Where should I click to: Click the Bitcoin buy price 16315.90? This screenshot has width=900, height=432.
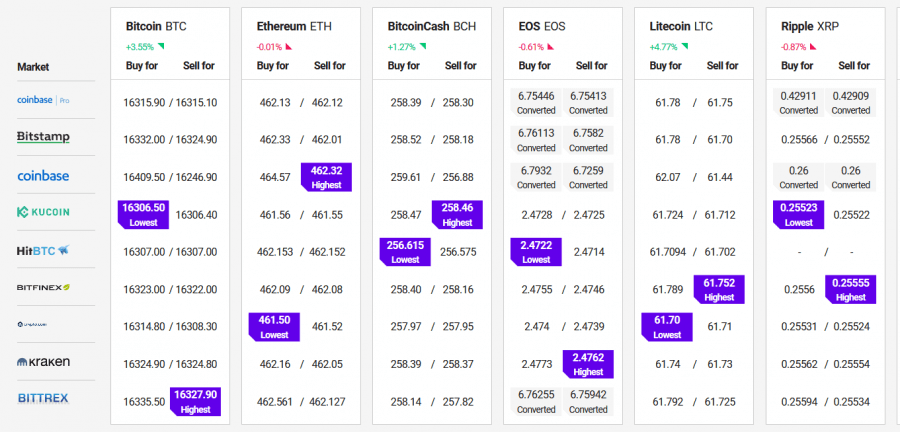[144, 103]
